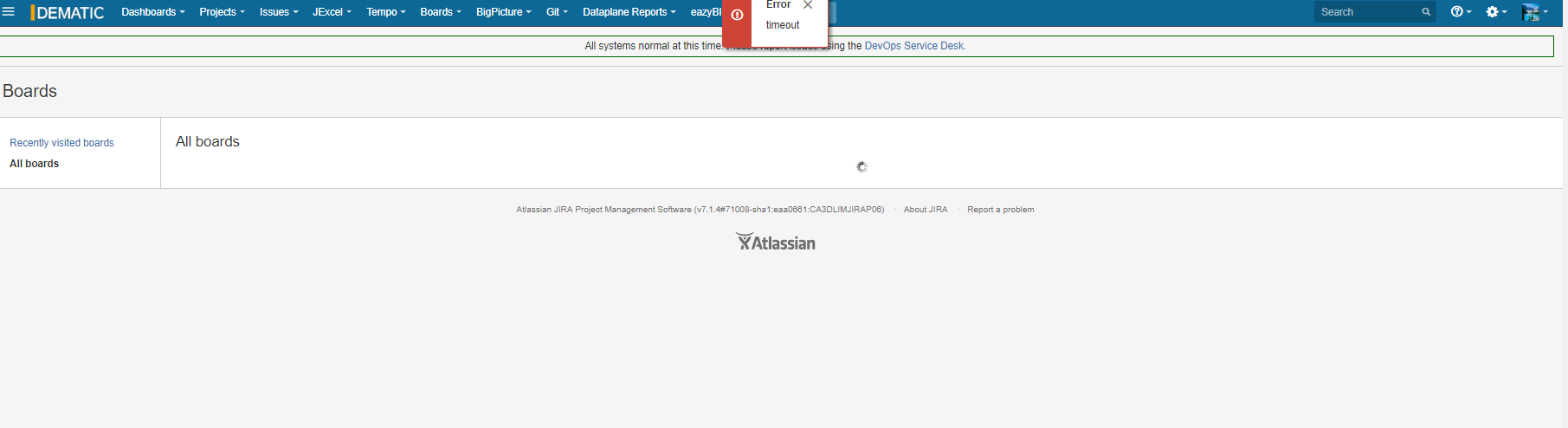1568x428 pixels.
Task: Open the About JIRA link
Action: coord(926,210)
